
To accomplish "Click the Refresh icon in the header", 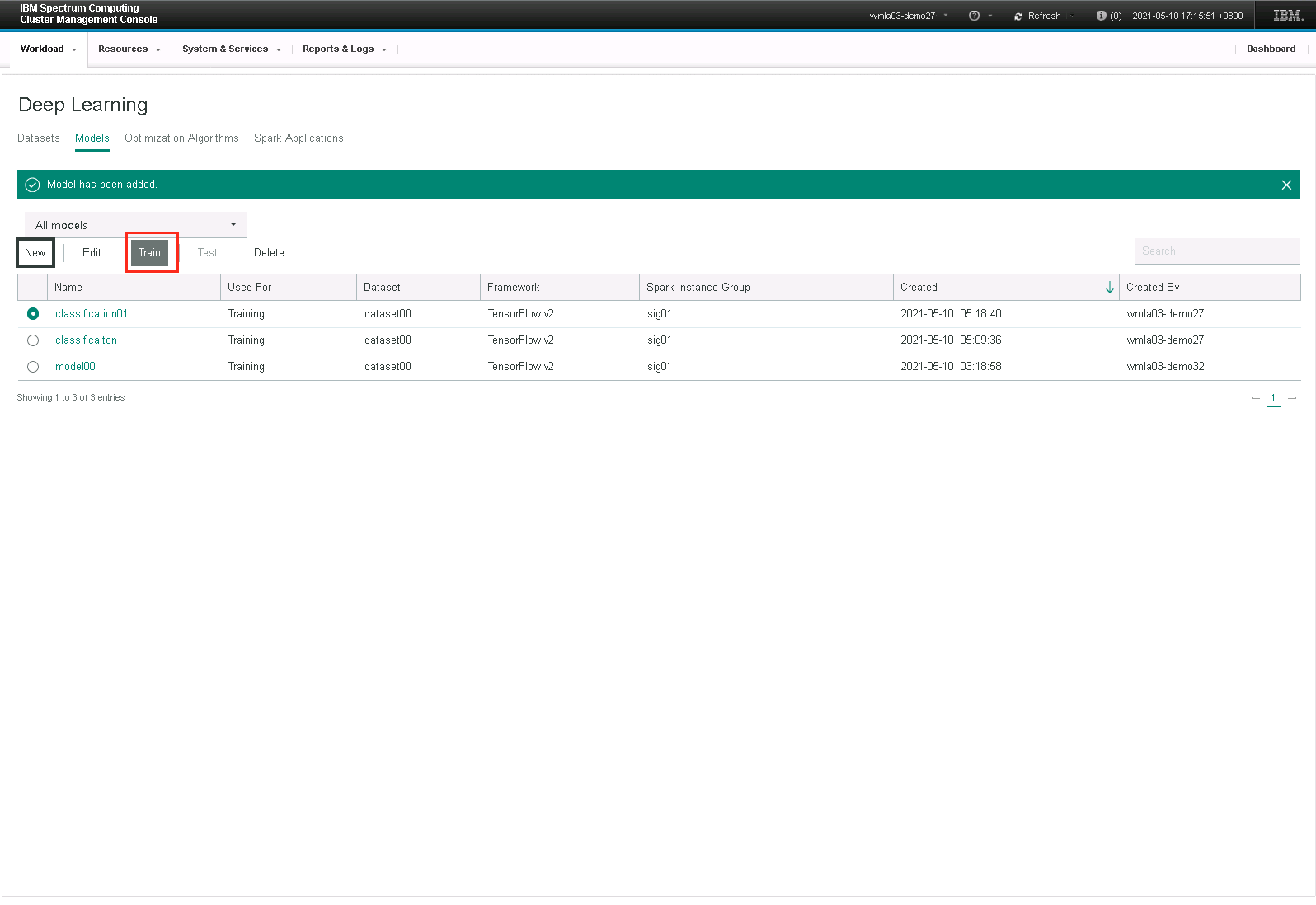I will click(1018, 16).
